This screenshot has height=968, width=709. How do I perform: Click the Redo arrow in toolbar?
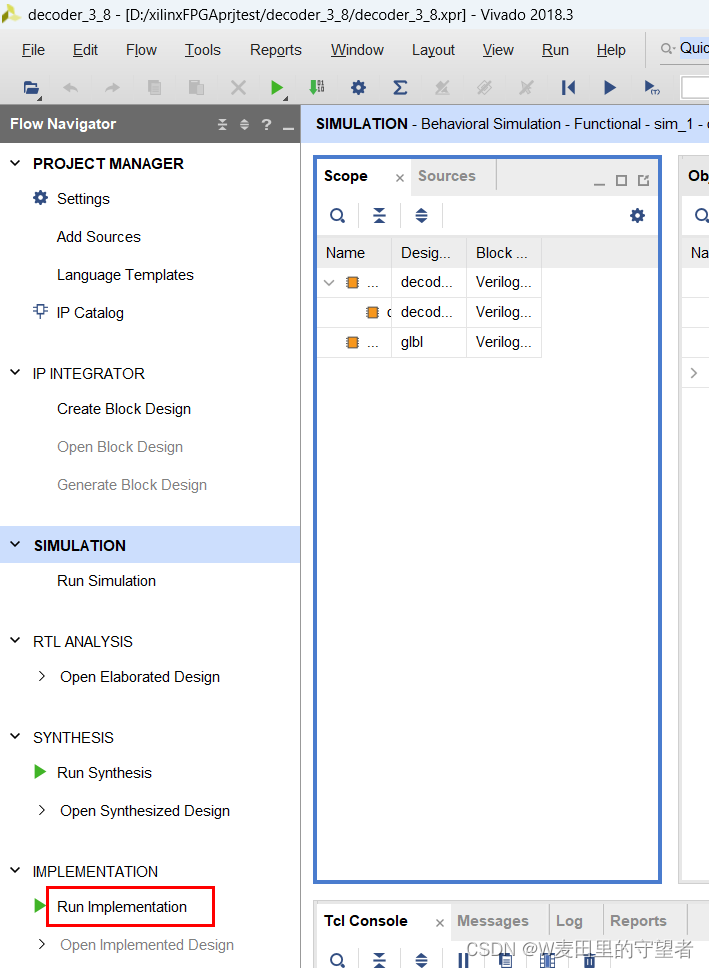pyautogui.click(x=112, y=88)
